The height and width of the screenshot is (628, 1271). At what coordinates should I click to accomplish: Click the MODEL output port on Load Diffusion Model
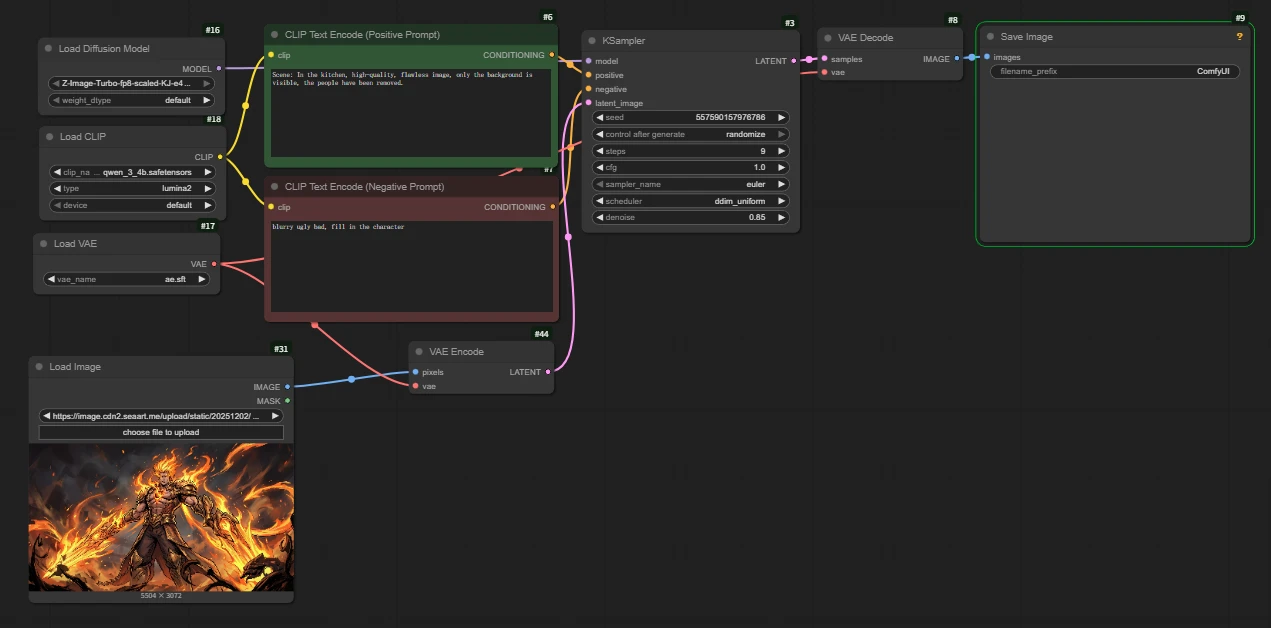pos(219,69)
